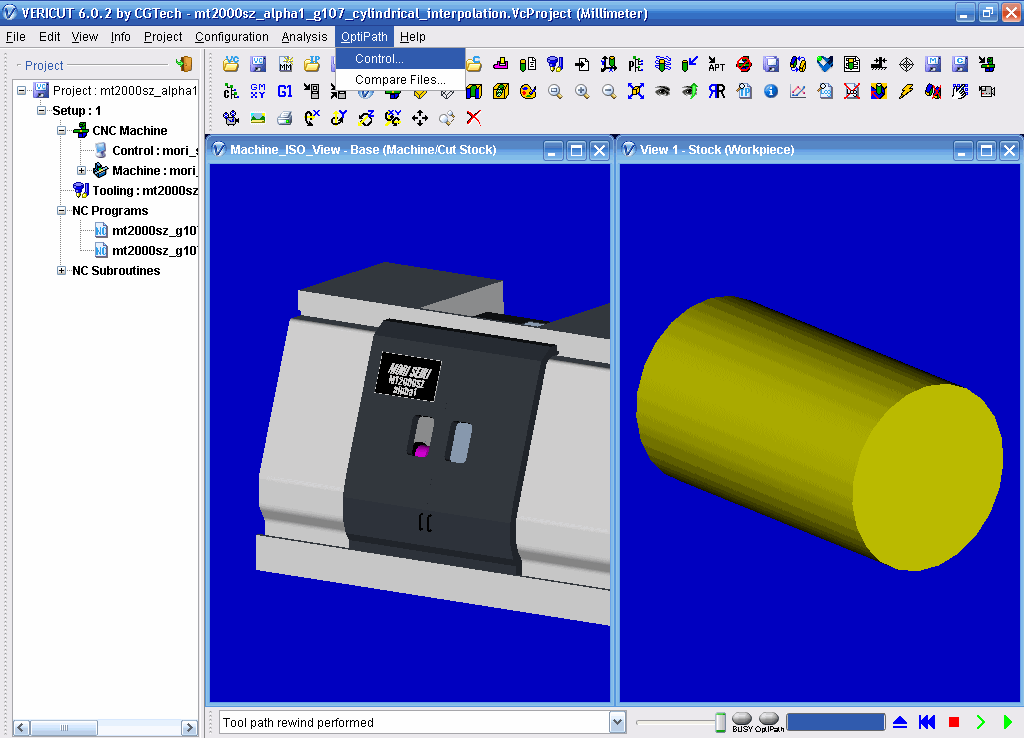The width and height of the screenshot is (1024, 738).
Task: Choose Compare Files... in OptiPath menu
Action: click(400, 80)
